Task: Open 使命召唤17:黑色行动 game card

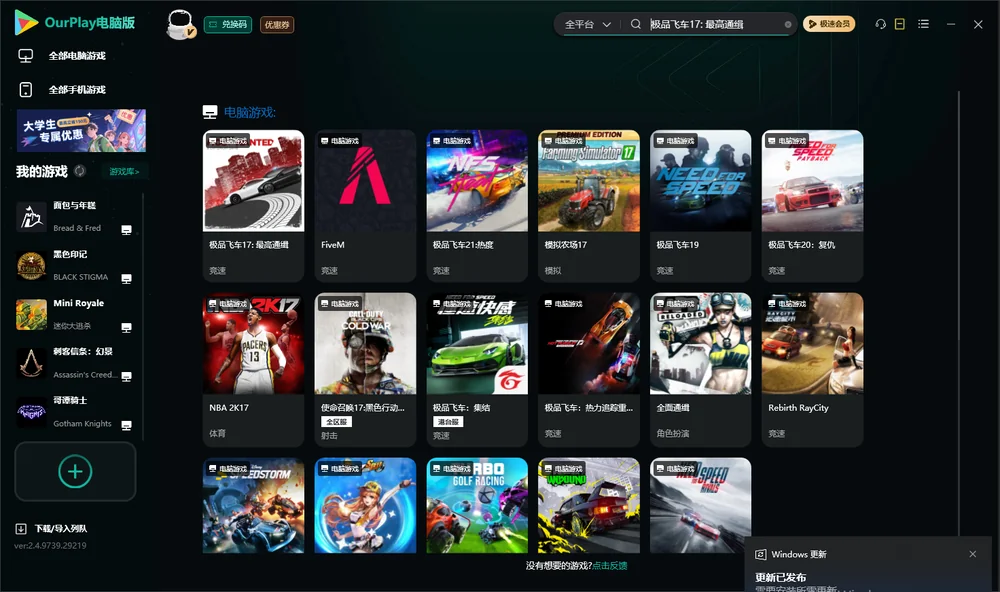Action: (365, 369)
